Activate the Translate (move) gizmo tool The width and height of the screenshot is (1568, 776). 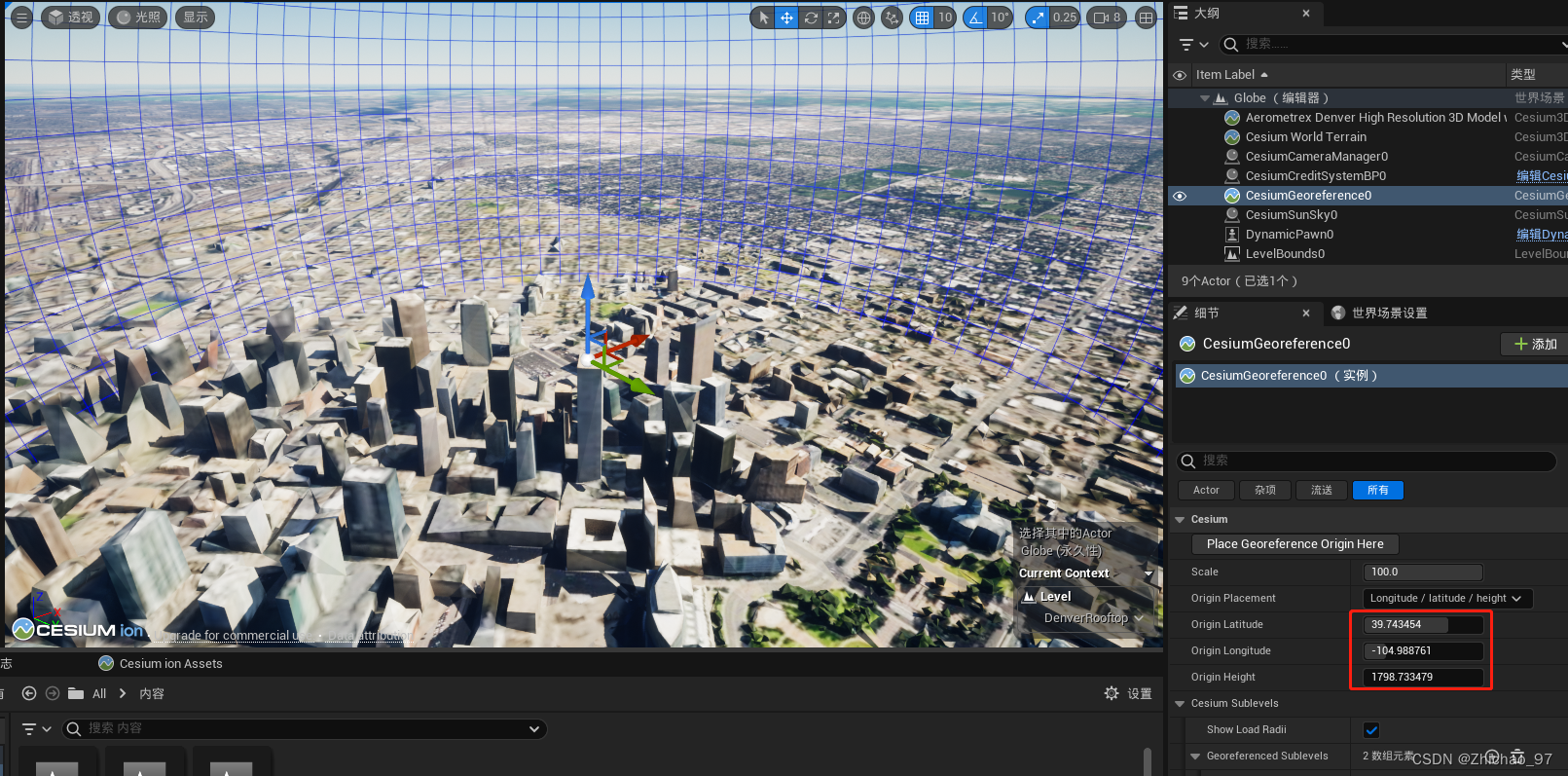pos(786,18)
